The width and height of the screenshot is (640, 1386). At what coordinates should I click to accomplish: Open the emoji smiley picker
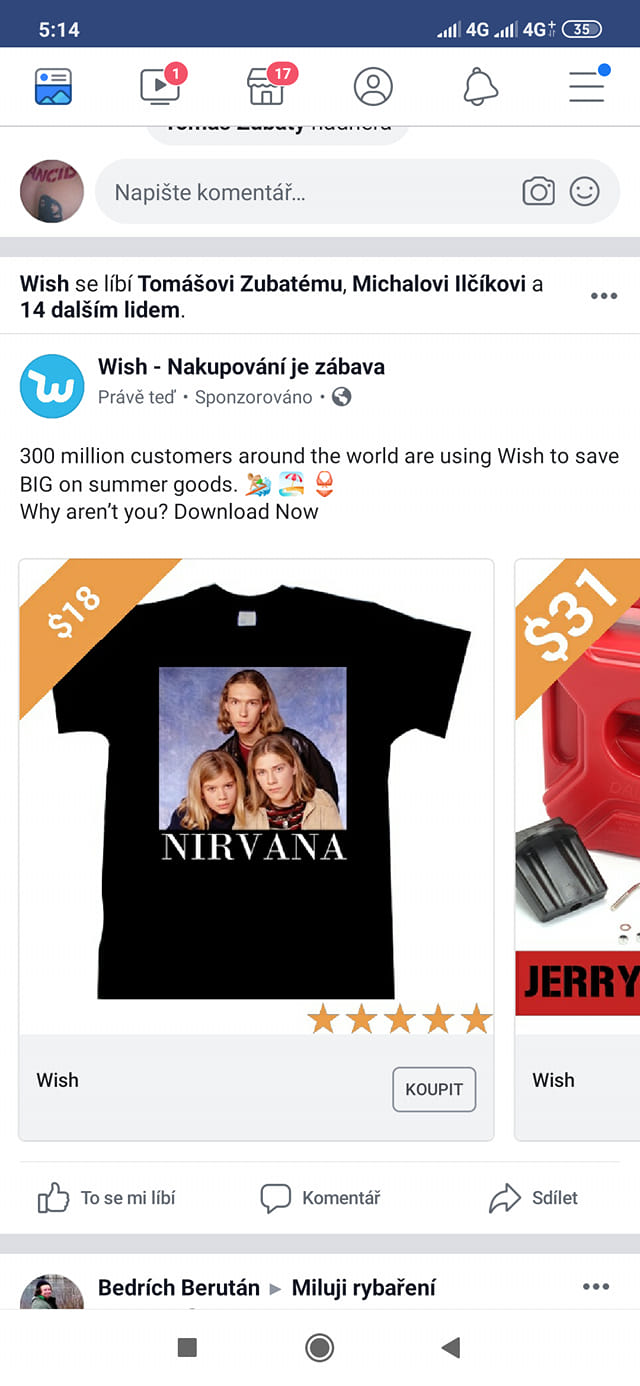click(x=585, y=191)
